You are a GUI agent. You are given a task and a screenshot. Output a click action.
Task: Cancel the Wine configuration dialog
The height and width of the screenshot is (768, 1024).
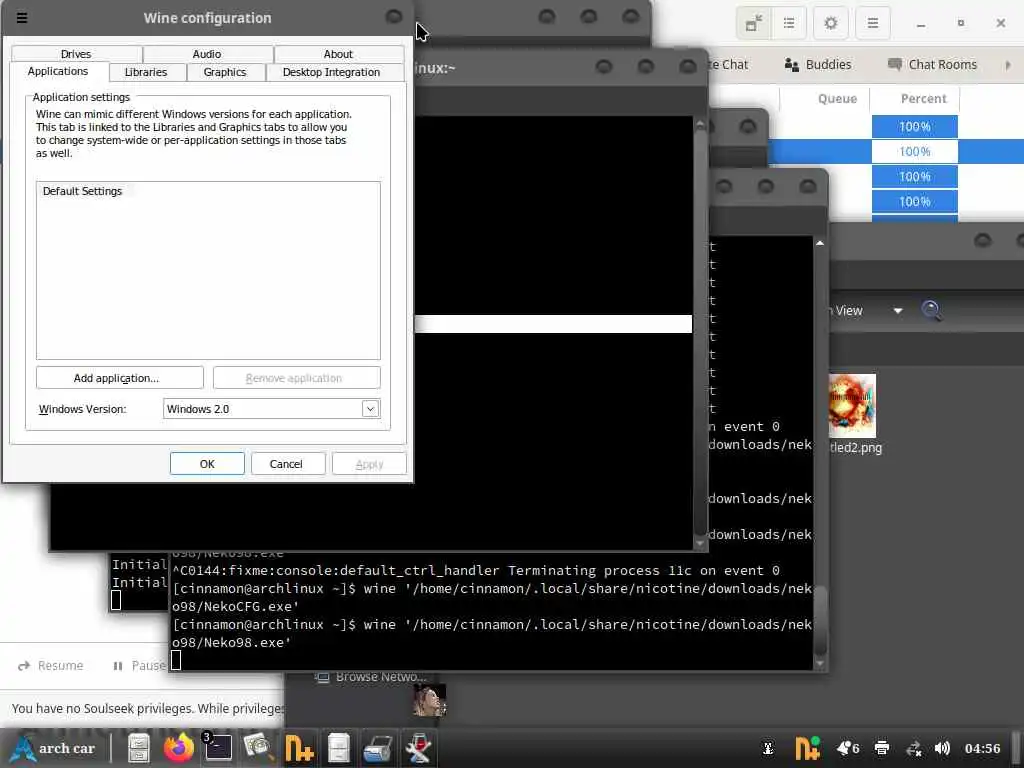coord(288,464)
